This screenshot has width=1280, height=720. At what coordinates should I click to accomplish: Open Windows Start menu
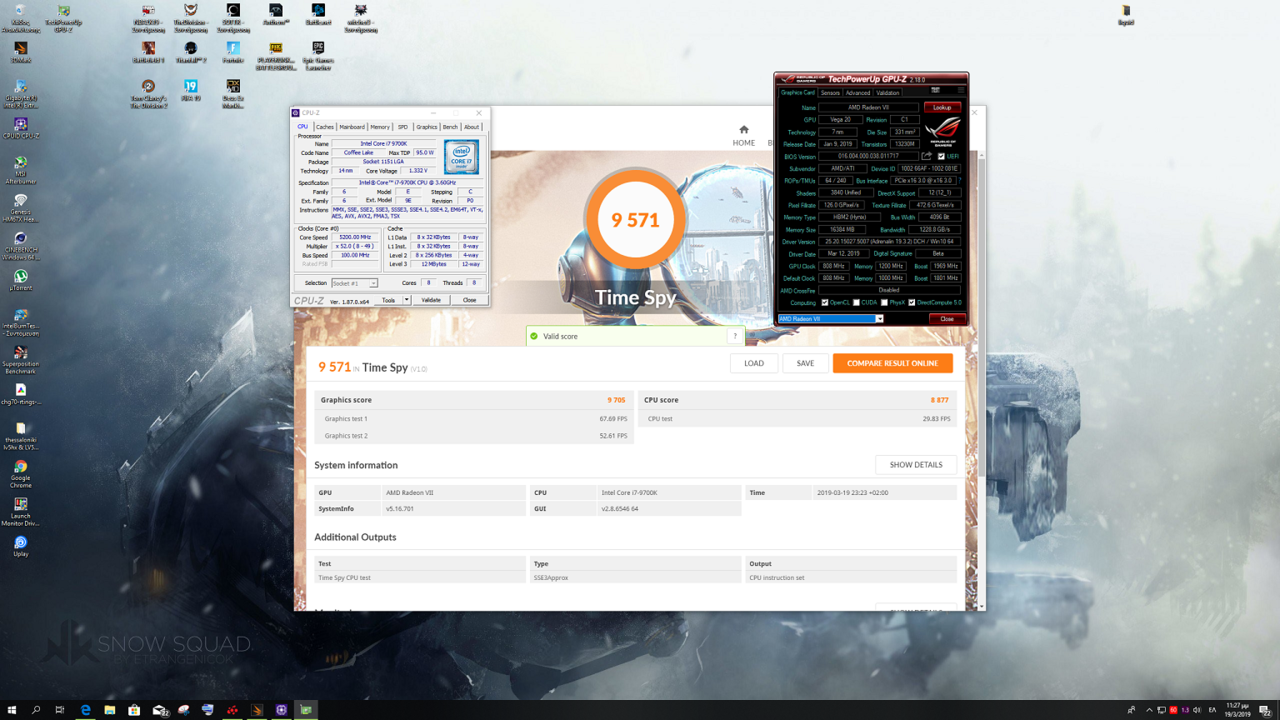pos(12,710)
